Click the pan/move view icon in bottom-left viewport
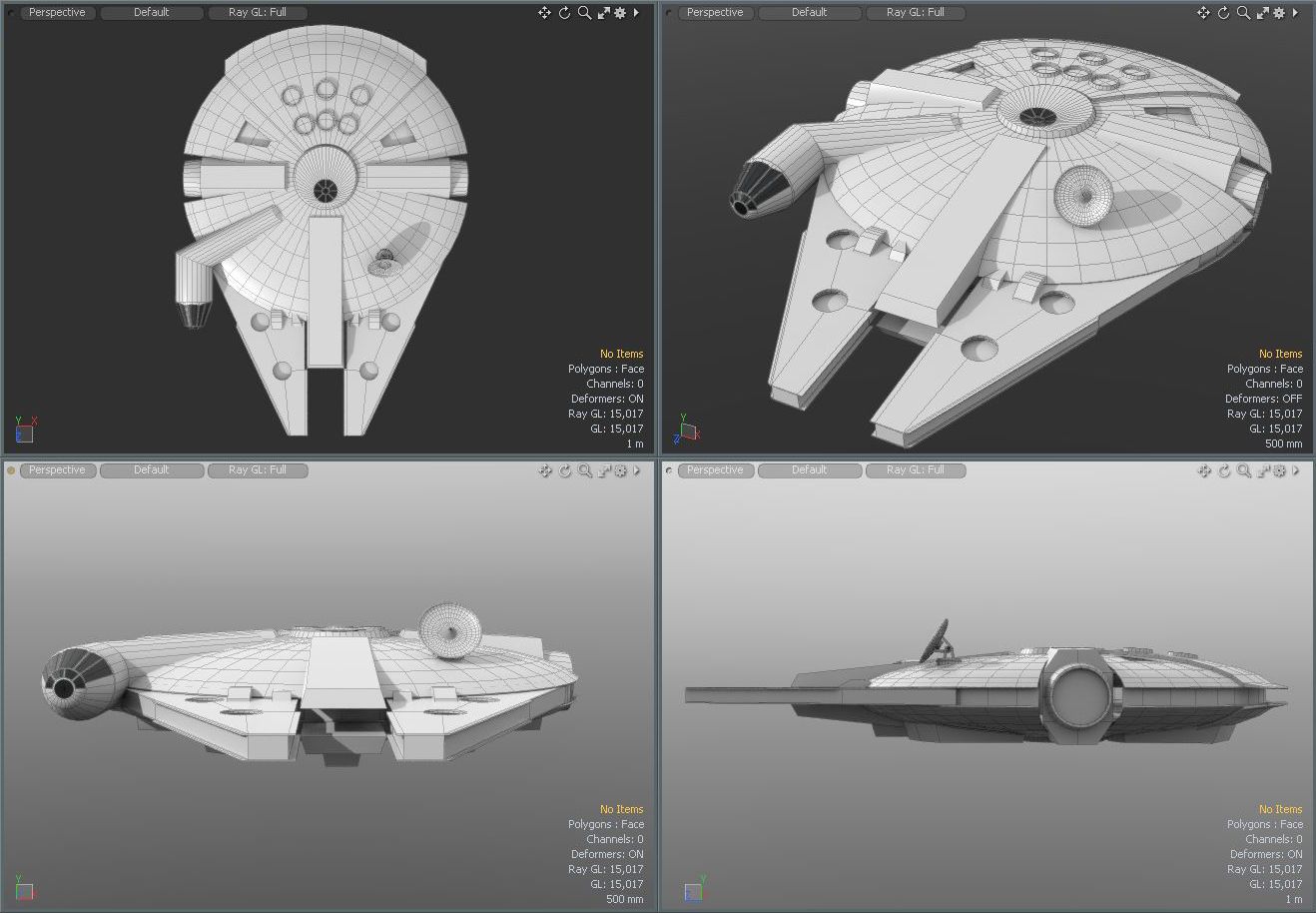 point(545,470)
